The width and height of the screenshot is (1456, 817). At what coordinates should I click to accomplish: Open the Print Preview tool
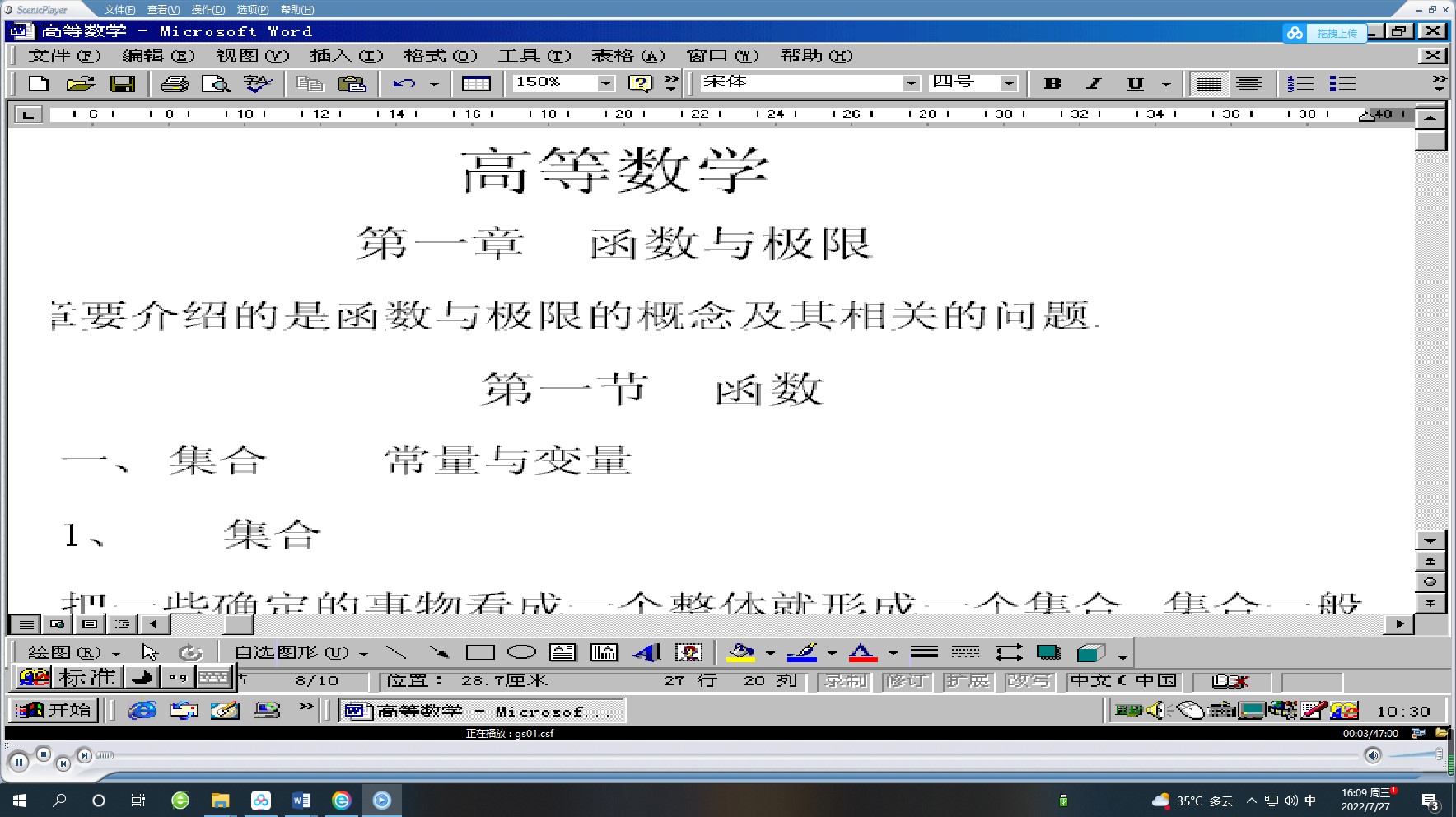point(216,83)
